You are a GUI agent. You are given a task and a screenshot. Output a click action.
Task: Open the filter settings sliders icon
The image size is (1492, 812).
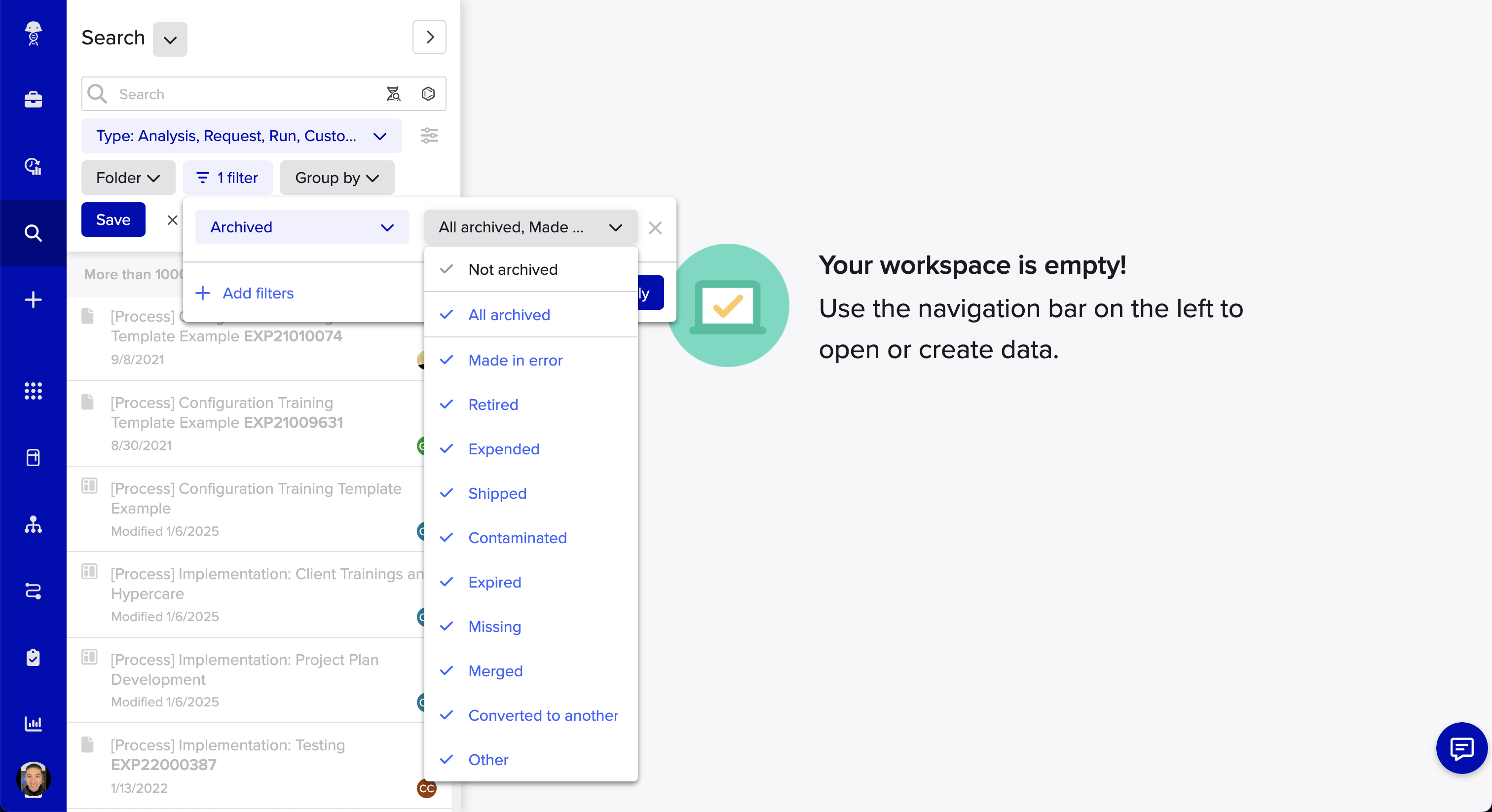(x=429, y=136)
